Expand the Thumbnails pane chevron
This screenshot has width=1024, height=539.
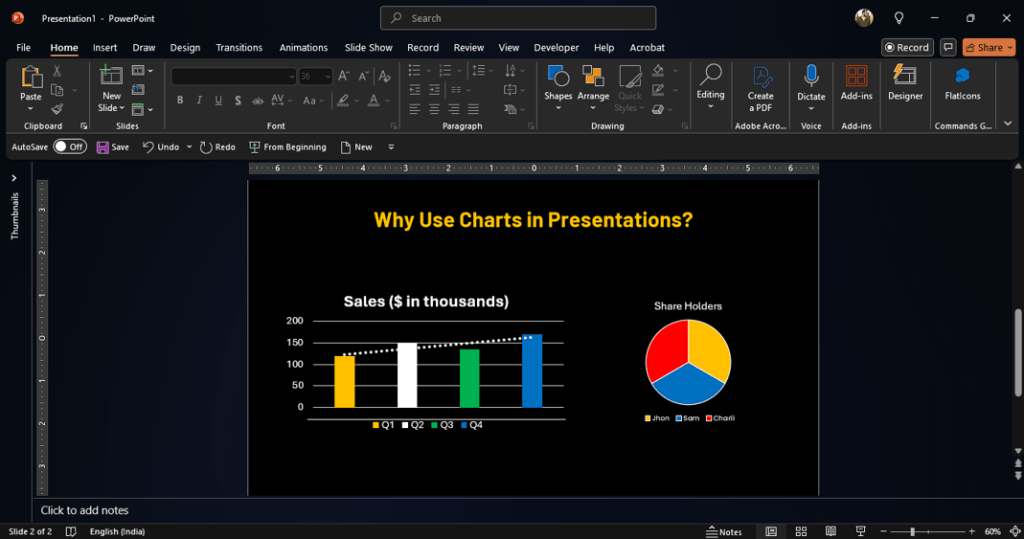point(14,178)
